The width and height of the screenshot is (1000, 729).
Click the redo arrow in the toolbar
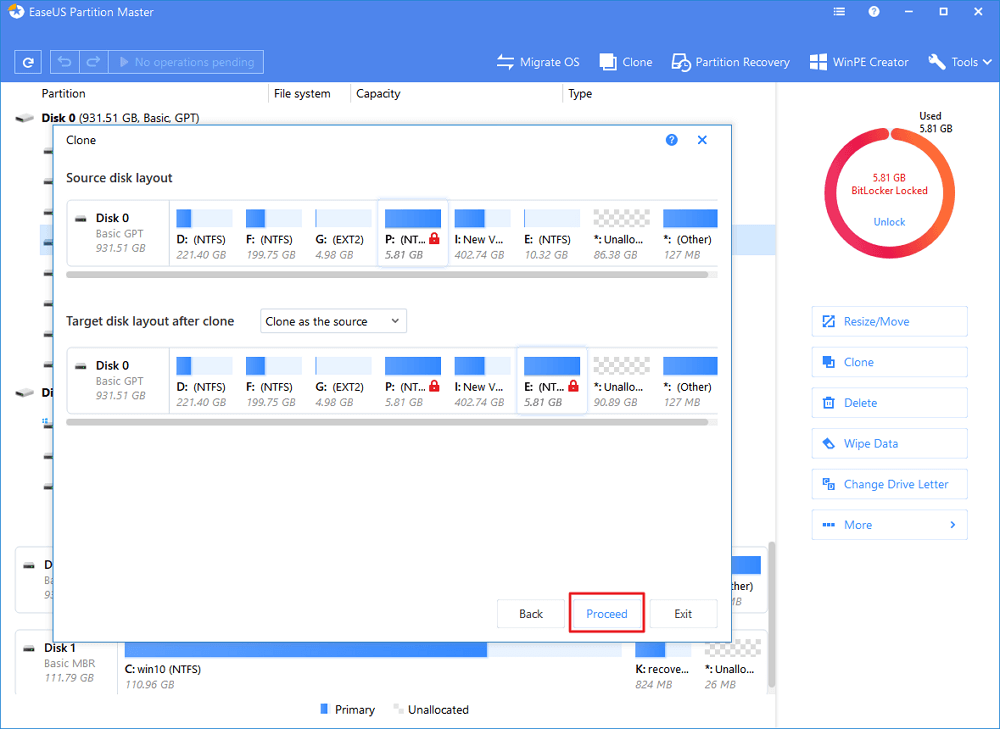93,62
